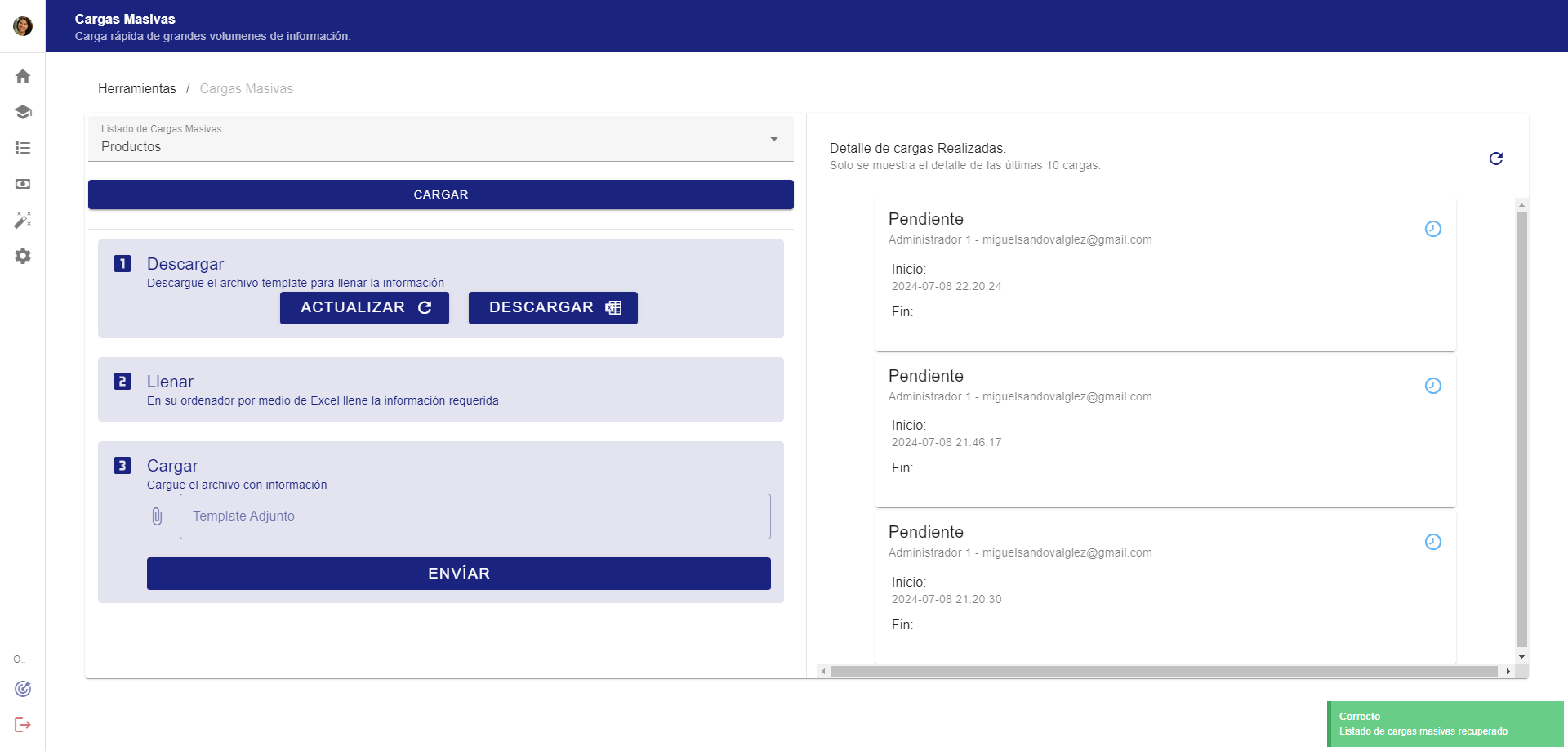Viewport: 1568px width, 751px height.
Task: Click the 2024-07-08 21:20:30 timestamp
Action: (x=947, y=599)
